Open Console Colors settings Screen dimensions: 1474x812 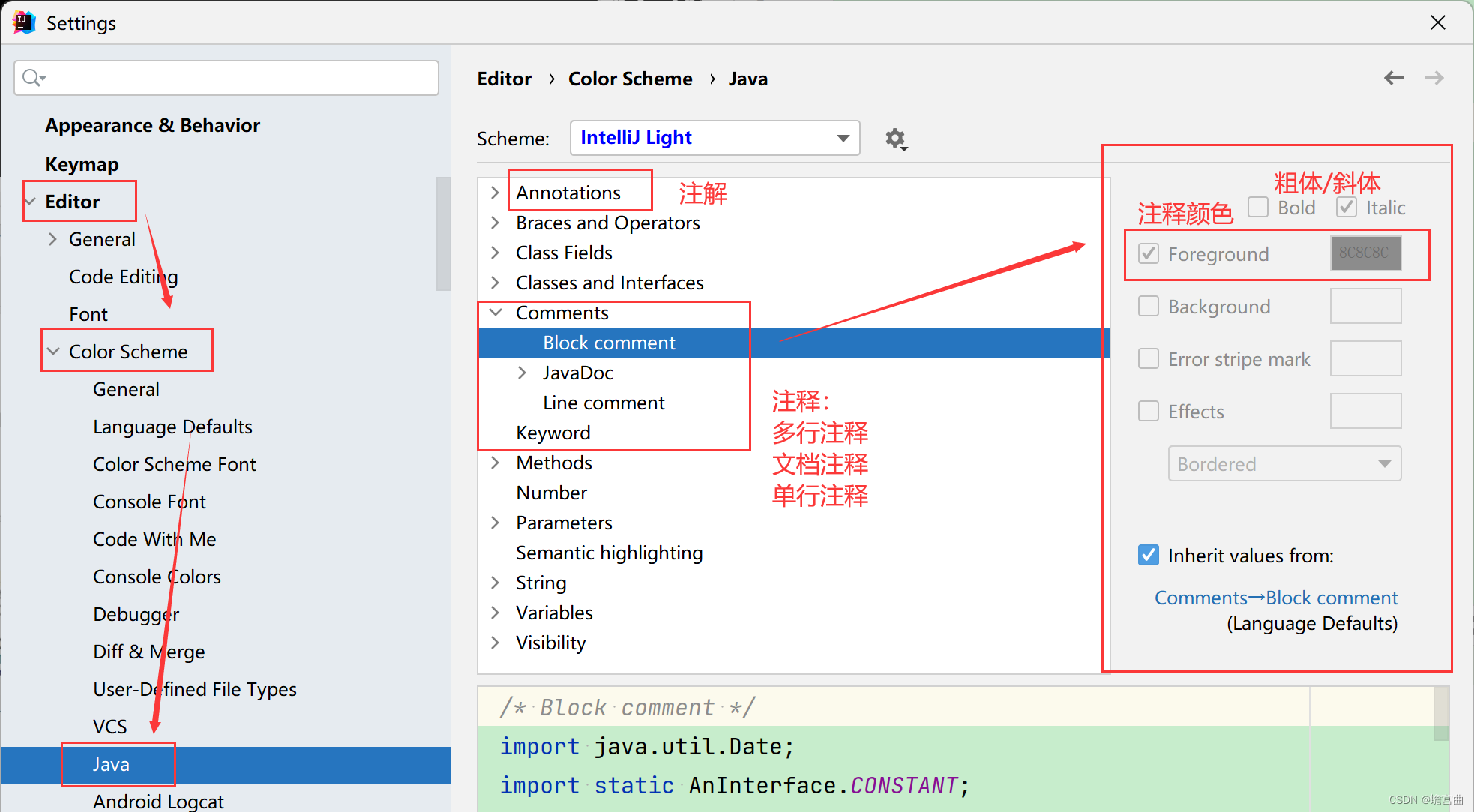click(157, 577)
